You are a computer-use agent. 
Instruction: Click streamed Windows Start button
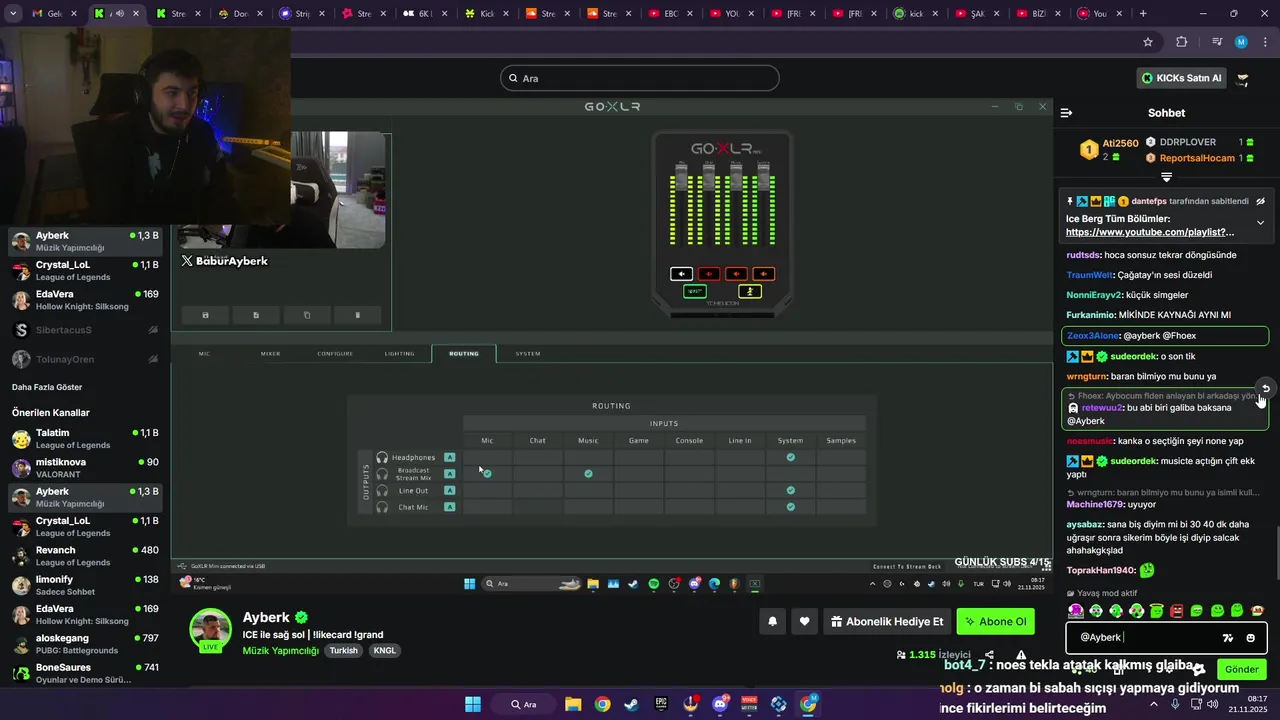(x=469, y=584)
